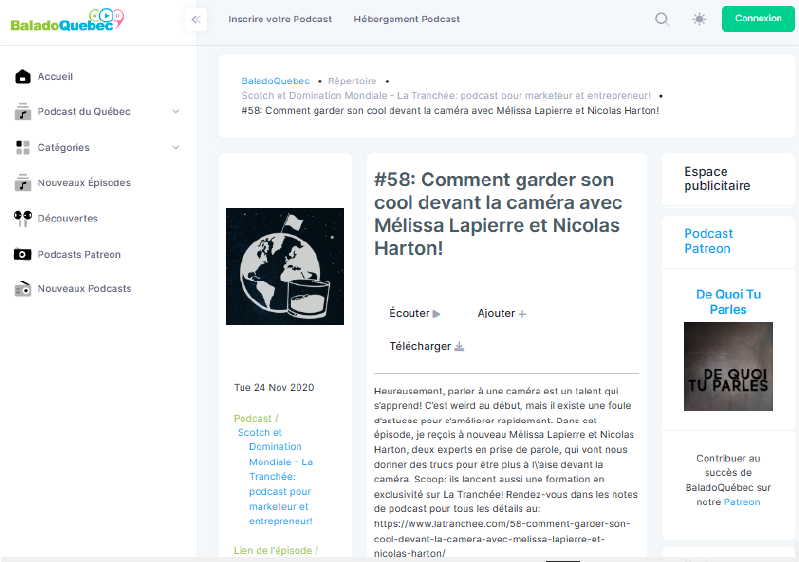Click the Podcasts Patreon camera icon
This screenshot has height=562, width=799.
tap(22, 254)
